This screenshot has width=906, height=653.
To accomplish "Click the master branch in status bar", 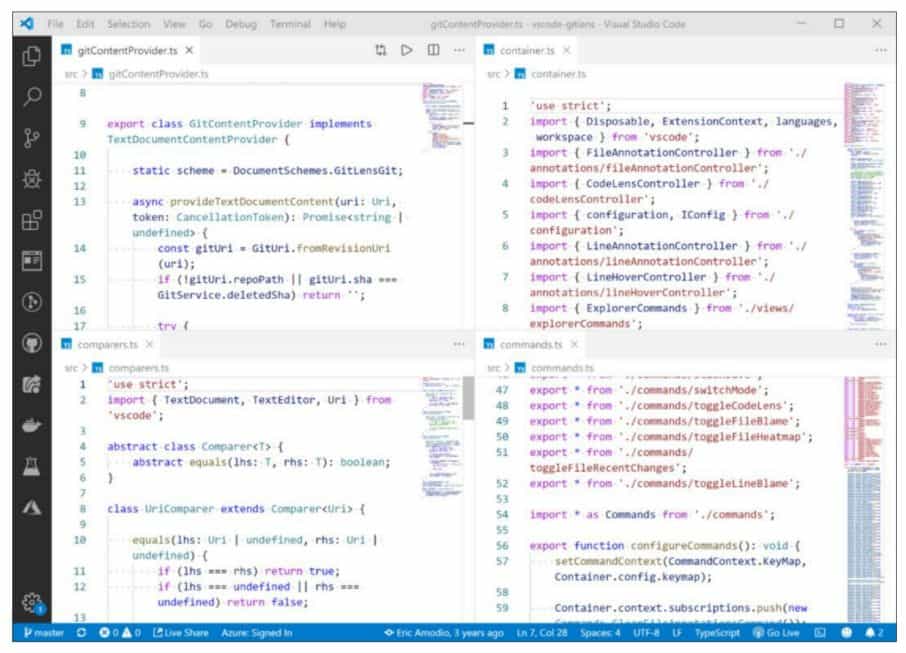I will [x=44, y=633].
